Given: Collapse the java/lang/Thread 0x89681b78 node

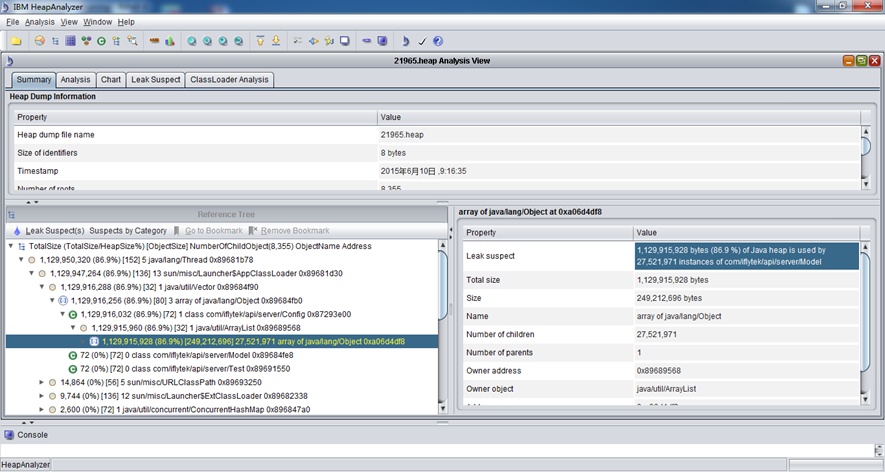Looking at the screenshot, I should point(21,260).
